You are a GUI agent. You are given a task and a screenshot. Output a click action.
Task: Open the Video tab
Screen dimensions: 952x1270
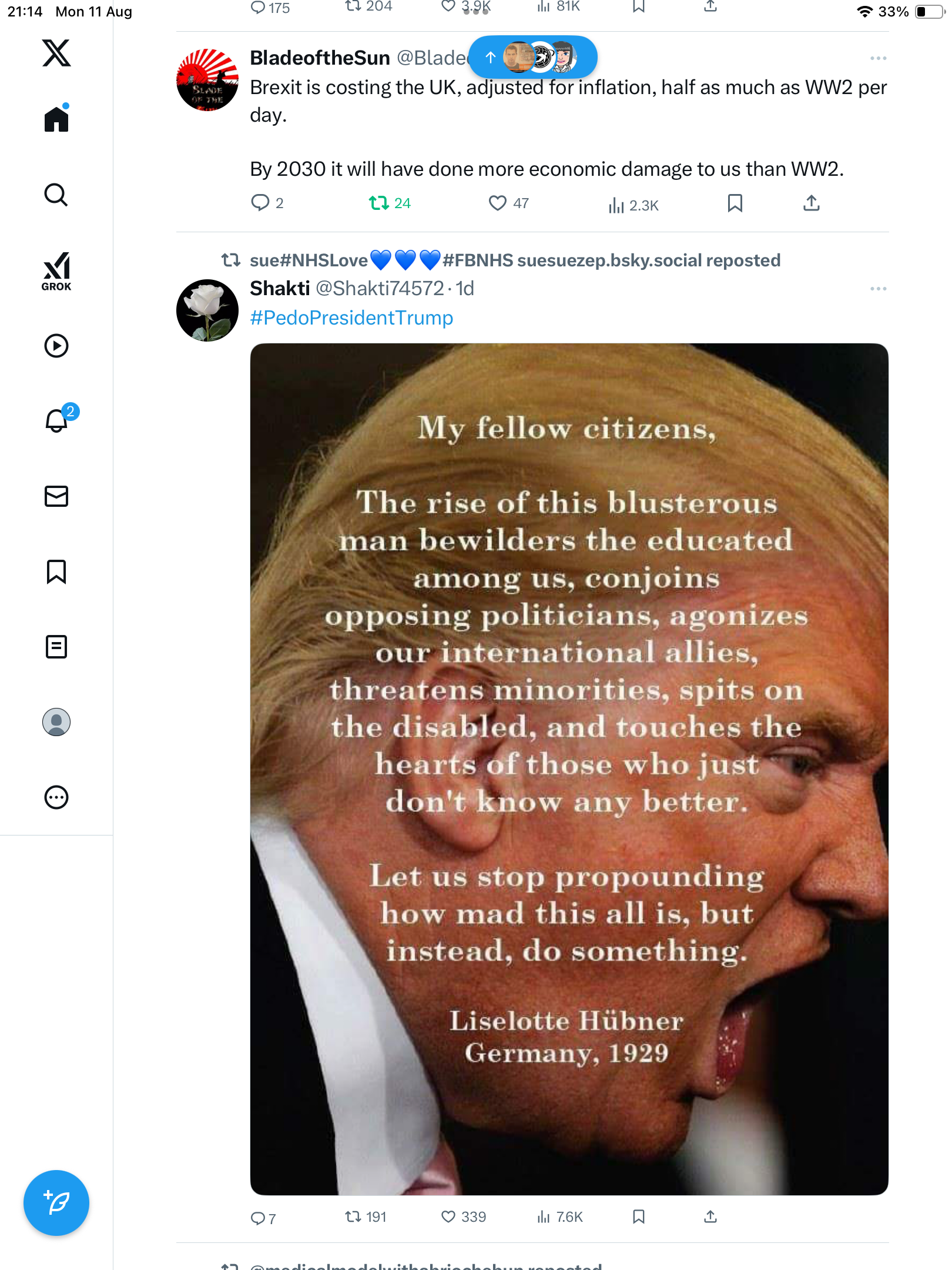tap(56, 346)
